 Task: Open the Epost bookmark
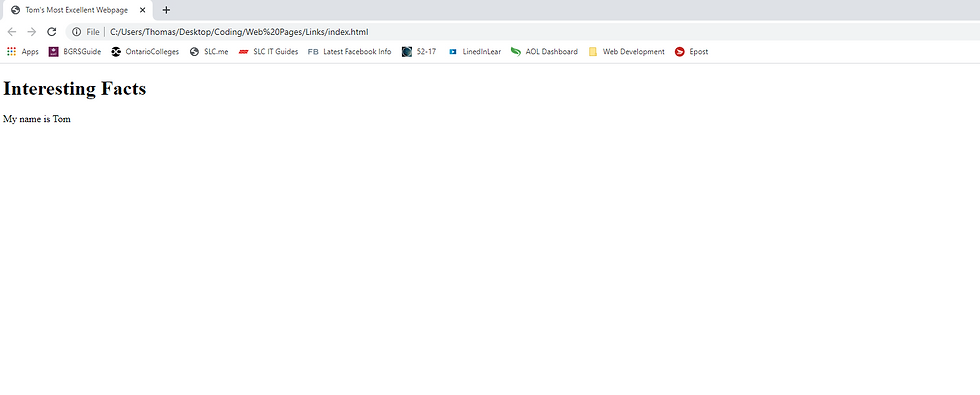pyautogui.click(x=691, y=52)
